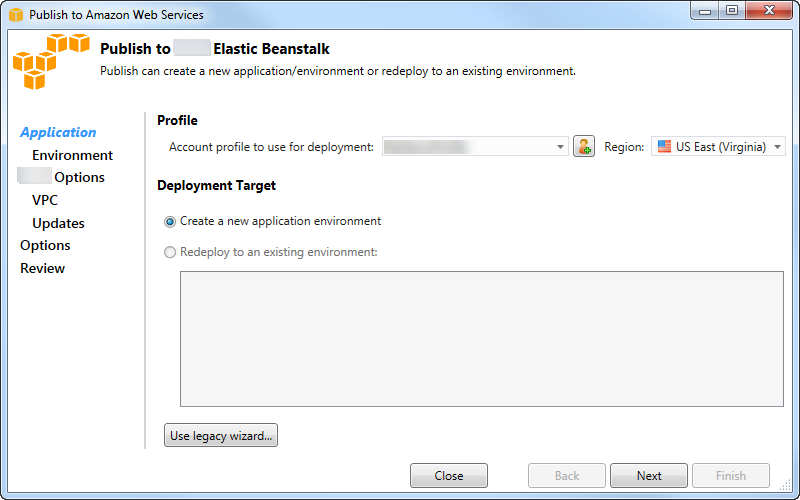This screenshot has height=500, width=800.
Task: Click the US flag icon in Region
Action: click(x=664, y=147)
